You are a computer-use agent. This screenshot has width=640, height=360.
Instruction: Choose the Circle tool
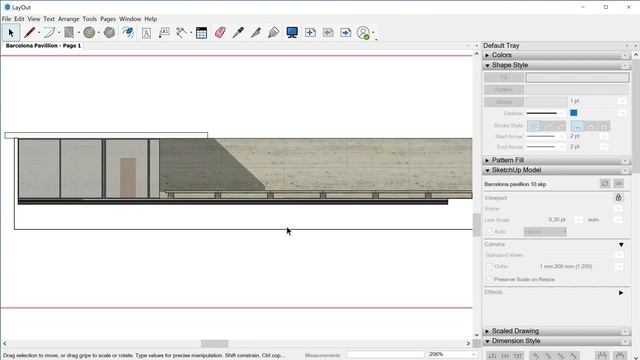89,33
